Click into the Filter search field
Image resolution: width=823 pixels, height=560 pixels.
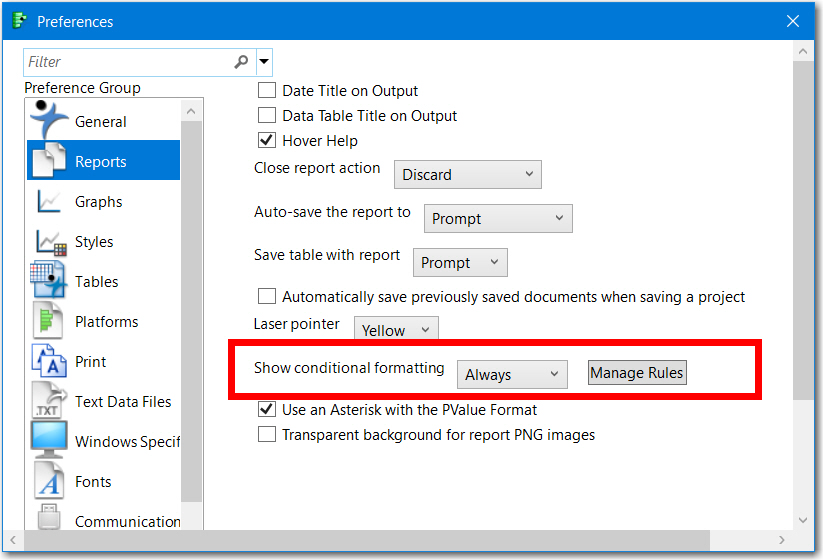click(128, 62)
